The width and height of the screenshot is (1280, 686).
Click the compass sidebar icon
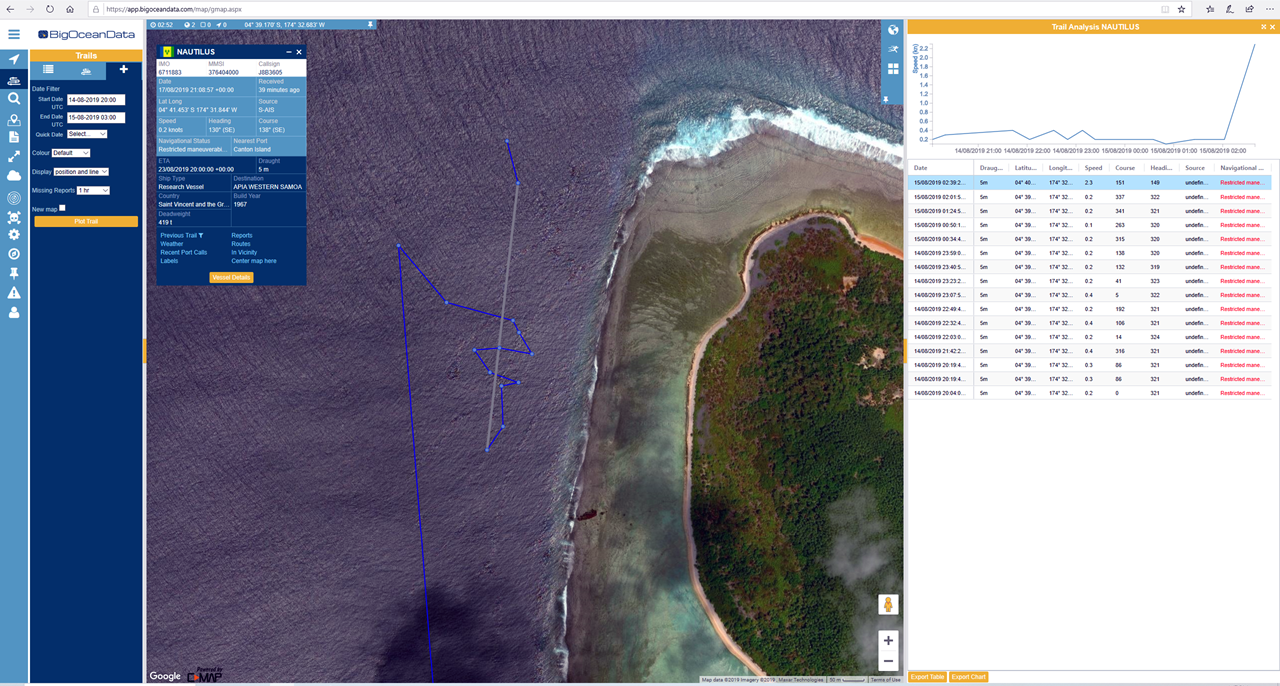(14, 254)
